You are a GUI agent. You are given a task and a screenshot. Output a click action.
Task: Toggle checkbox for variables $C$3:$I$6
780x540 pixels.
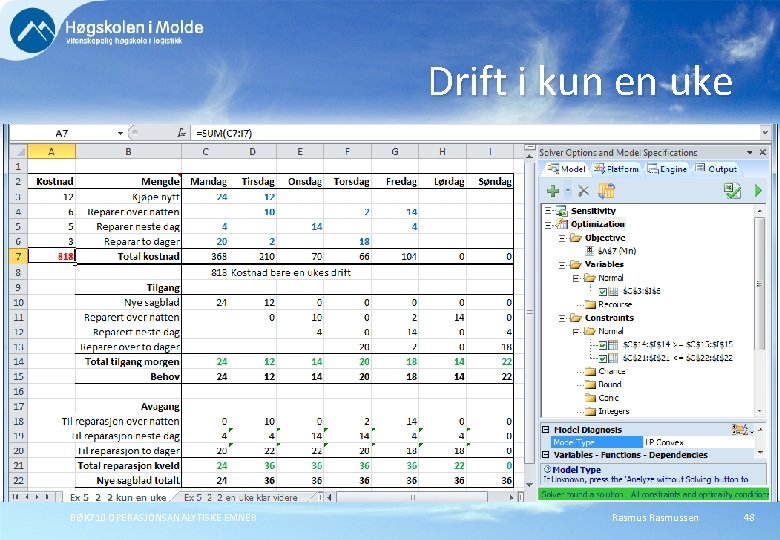click(603, 291)
